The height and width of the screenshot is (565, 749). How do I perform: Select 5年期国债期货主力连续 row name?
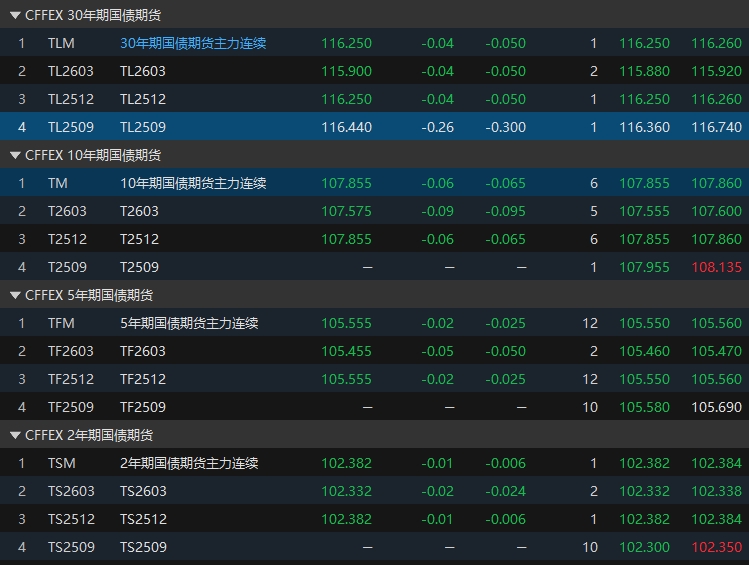(189, 323)
